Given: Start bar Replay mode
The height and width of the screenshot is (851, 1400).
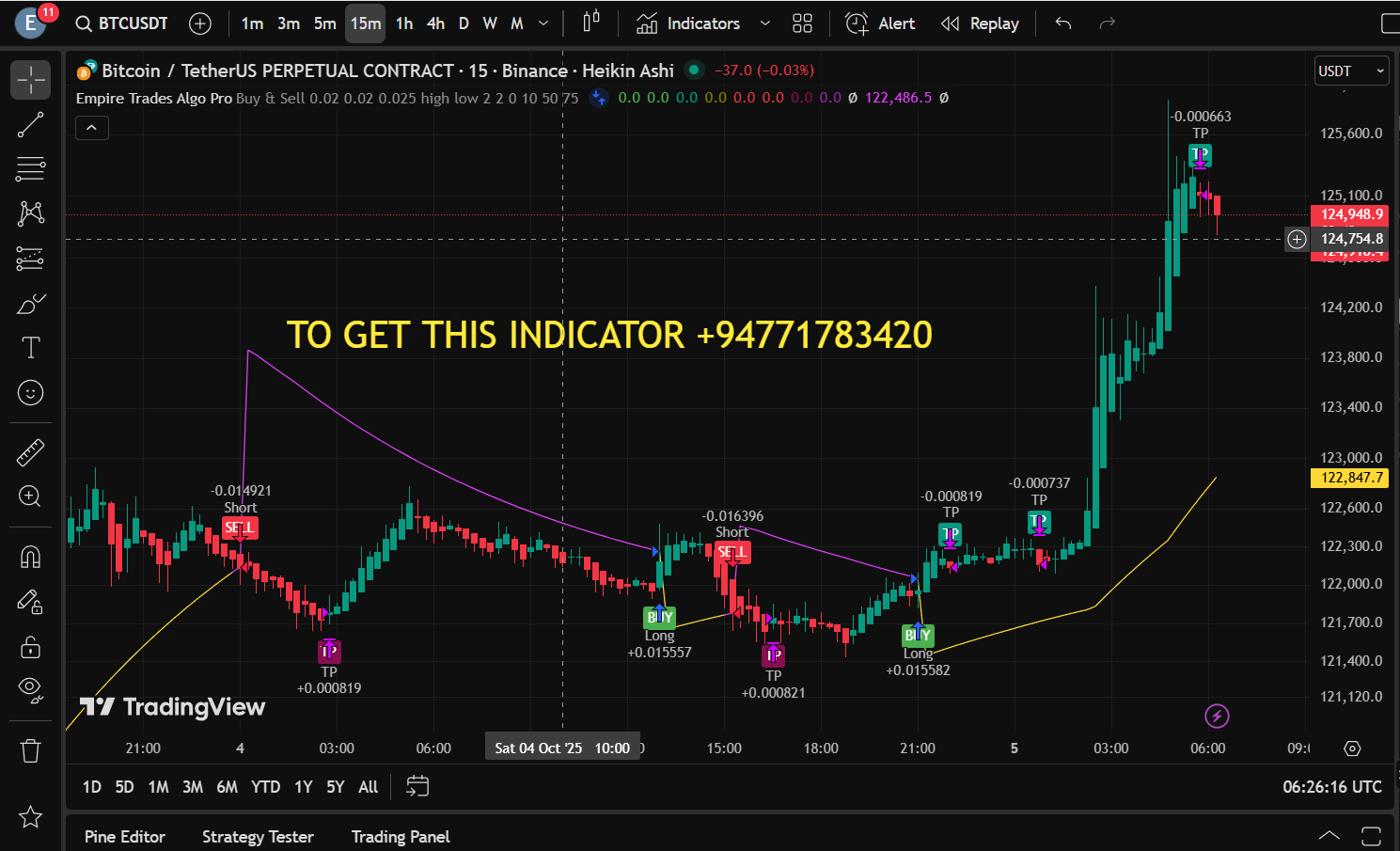Looking at the screenshot, I should [x=980, y=24].
